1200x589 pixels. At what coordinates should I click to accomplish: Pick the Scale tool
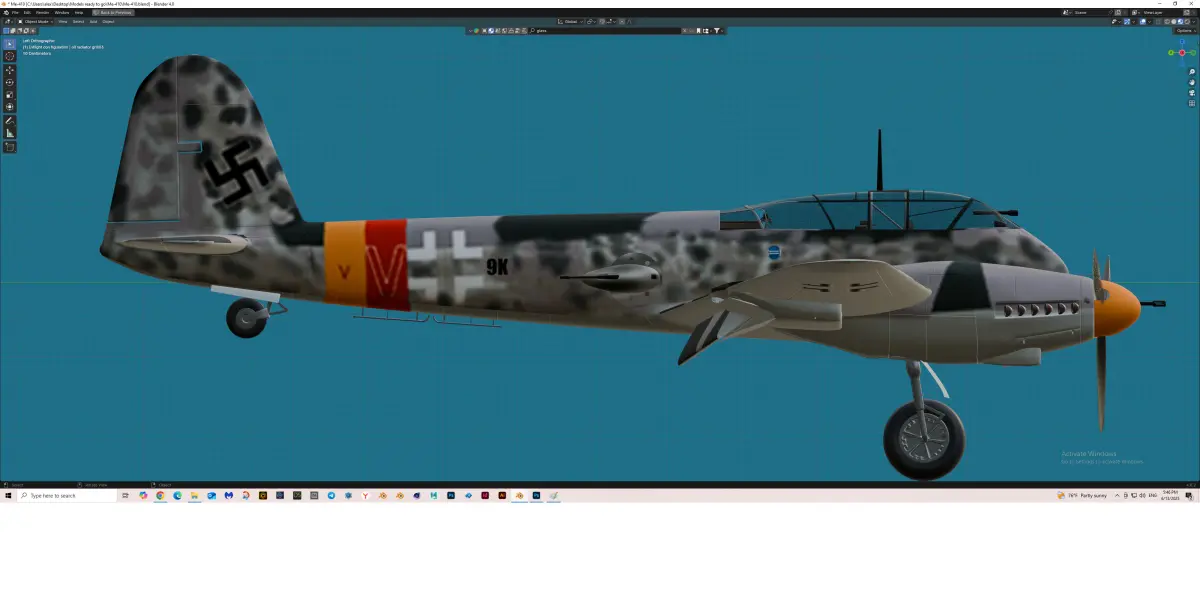[10, 94]
